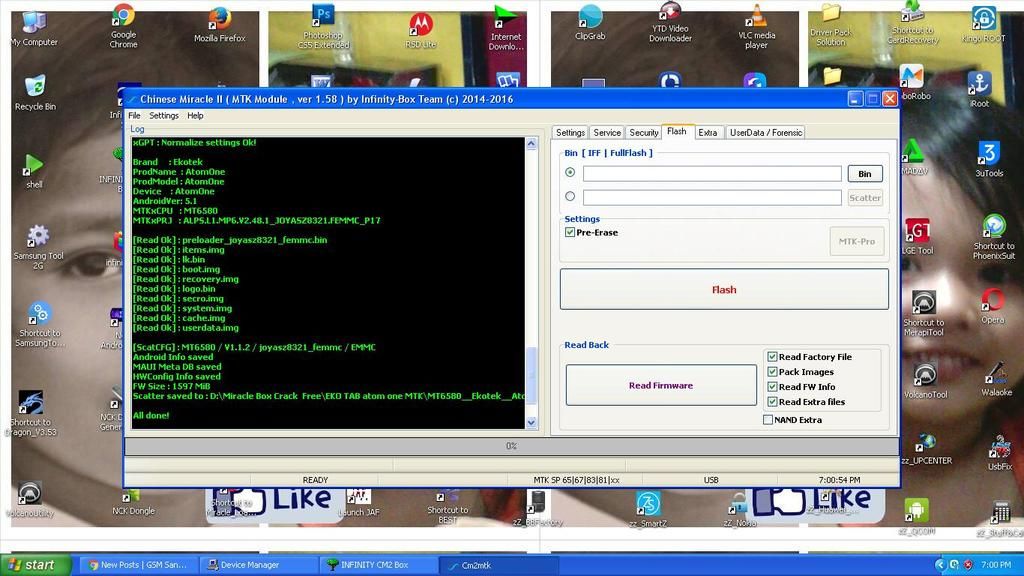Open the Recycle Bin icon
The height and width of the screenshot is (576, 1024).
pyautogui.click(x=35, y=87)
